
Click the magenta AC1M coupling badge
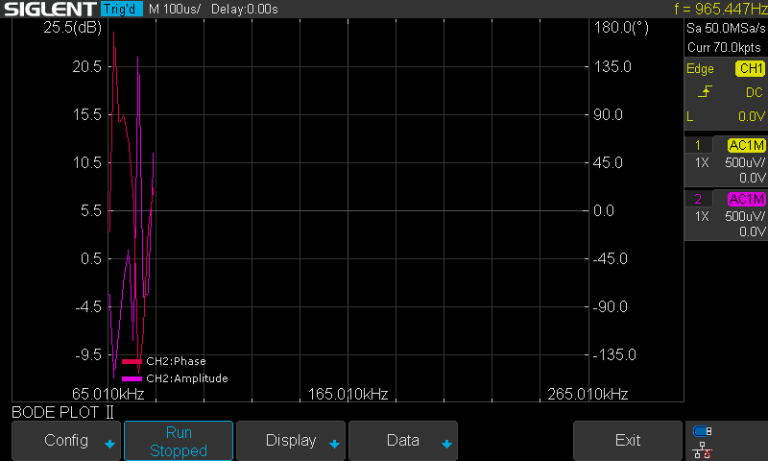point(746,199)
